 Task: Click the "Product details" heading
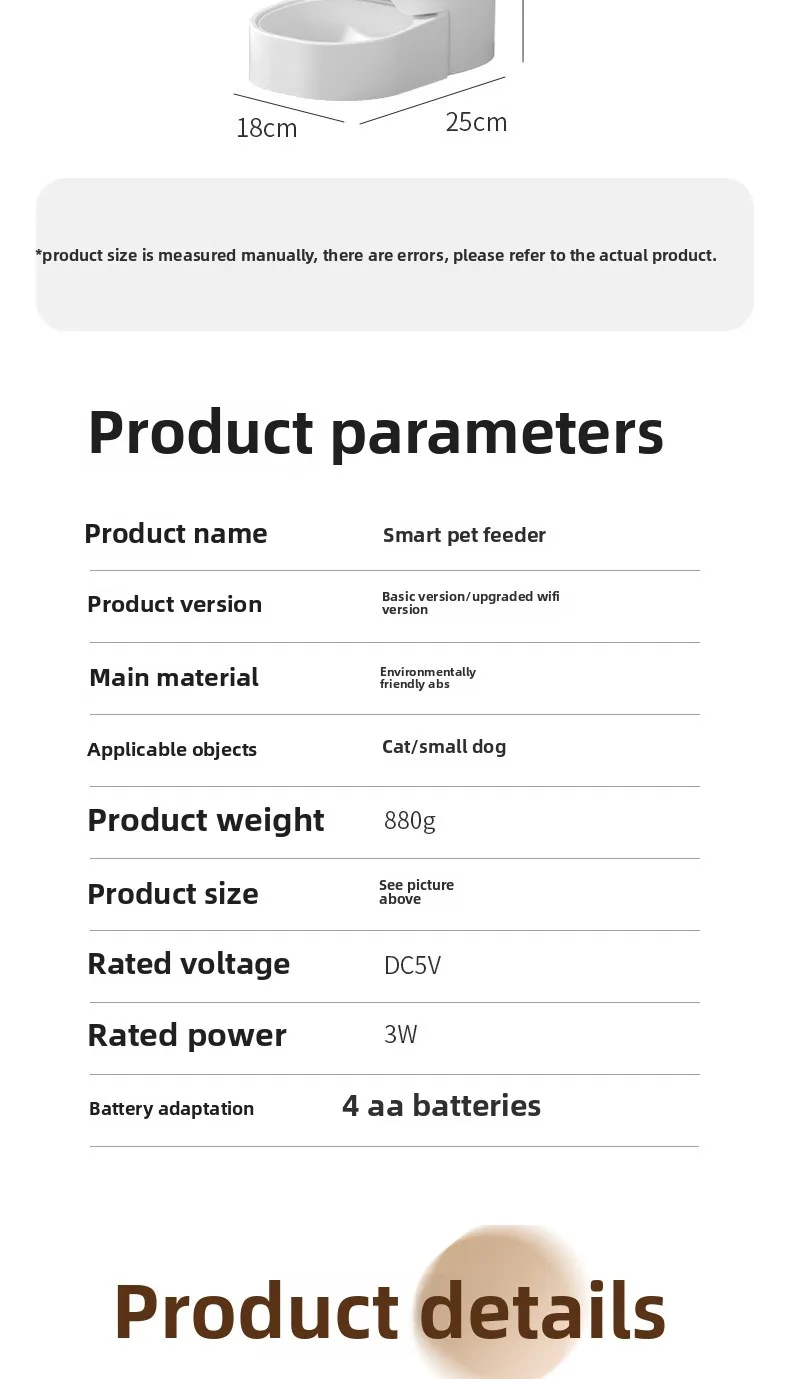389,1312
